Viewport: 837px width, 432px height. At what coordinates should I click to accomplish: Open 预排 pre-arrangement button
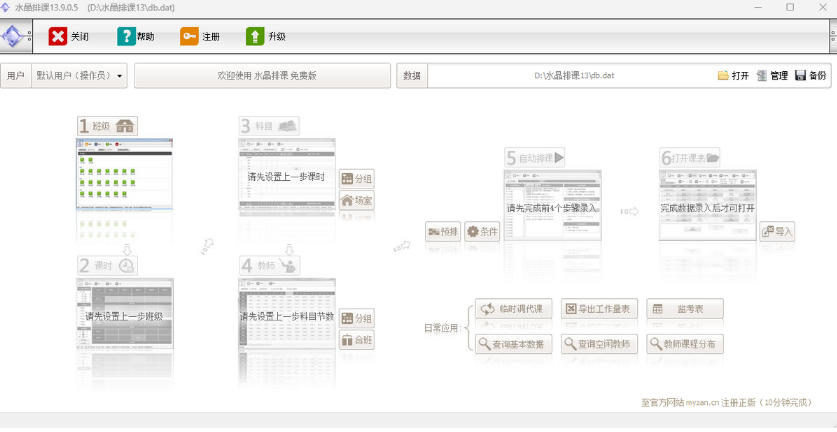click(x=443, y=232)
